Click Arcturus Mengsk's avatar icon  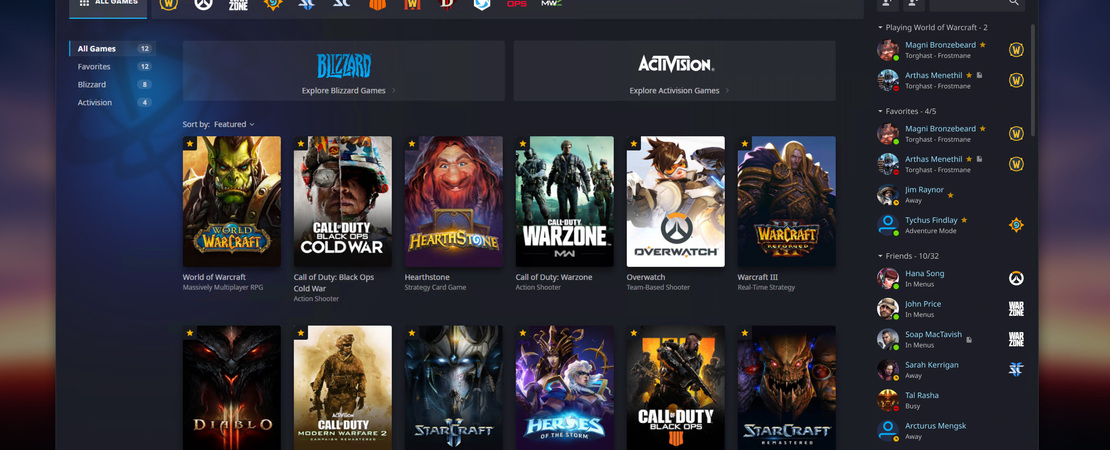point(888,430)
